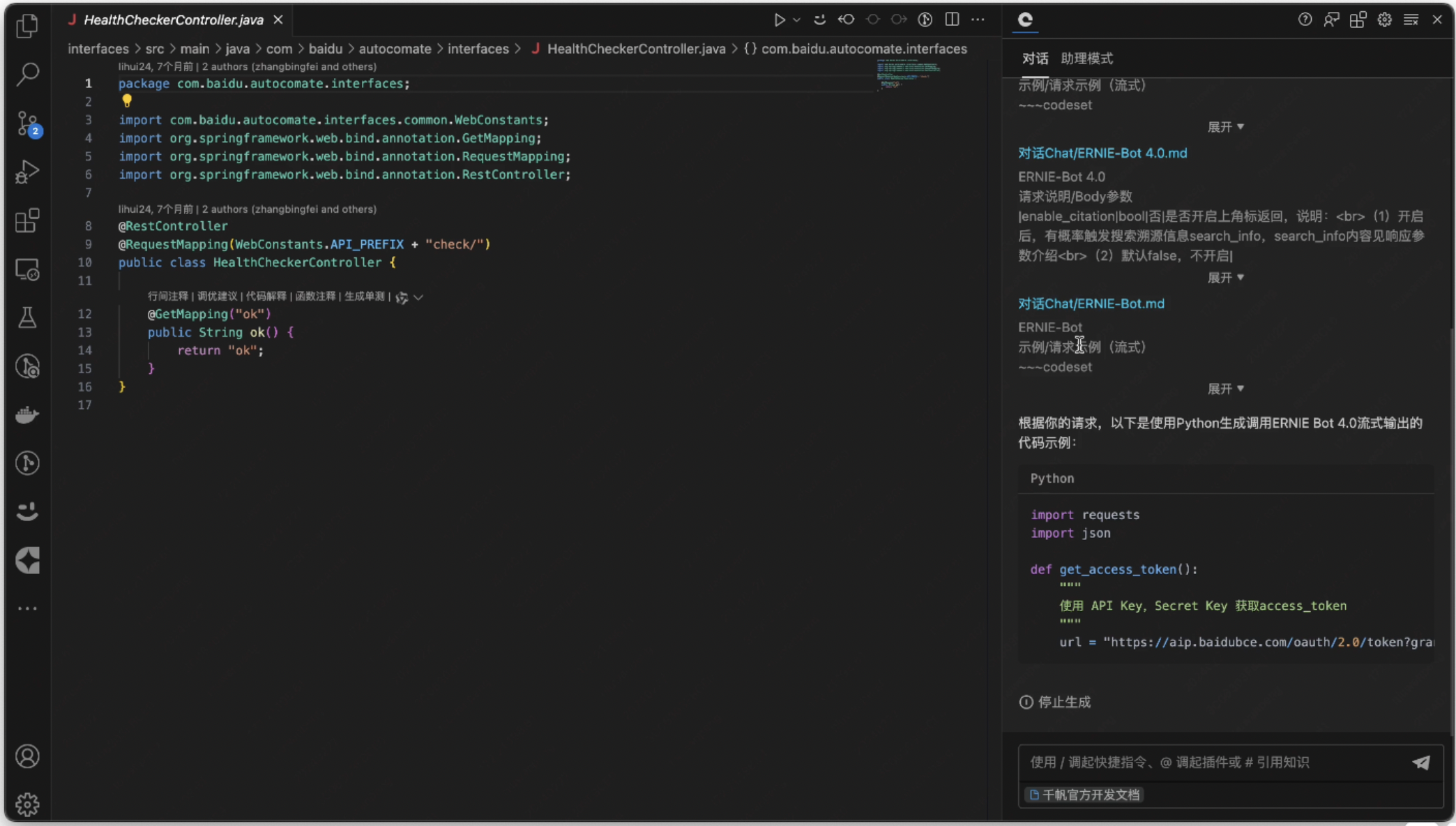Click line number 10 in the gutter

click(x=85, y=262)
